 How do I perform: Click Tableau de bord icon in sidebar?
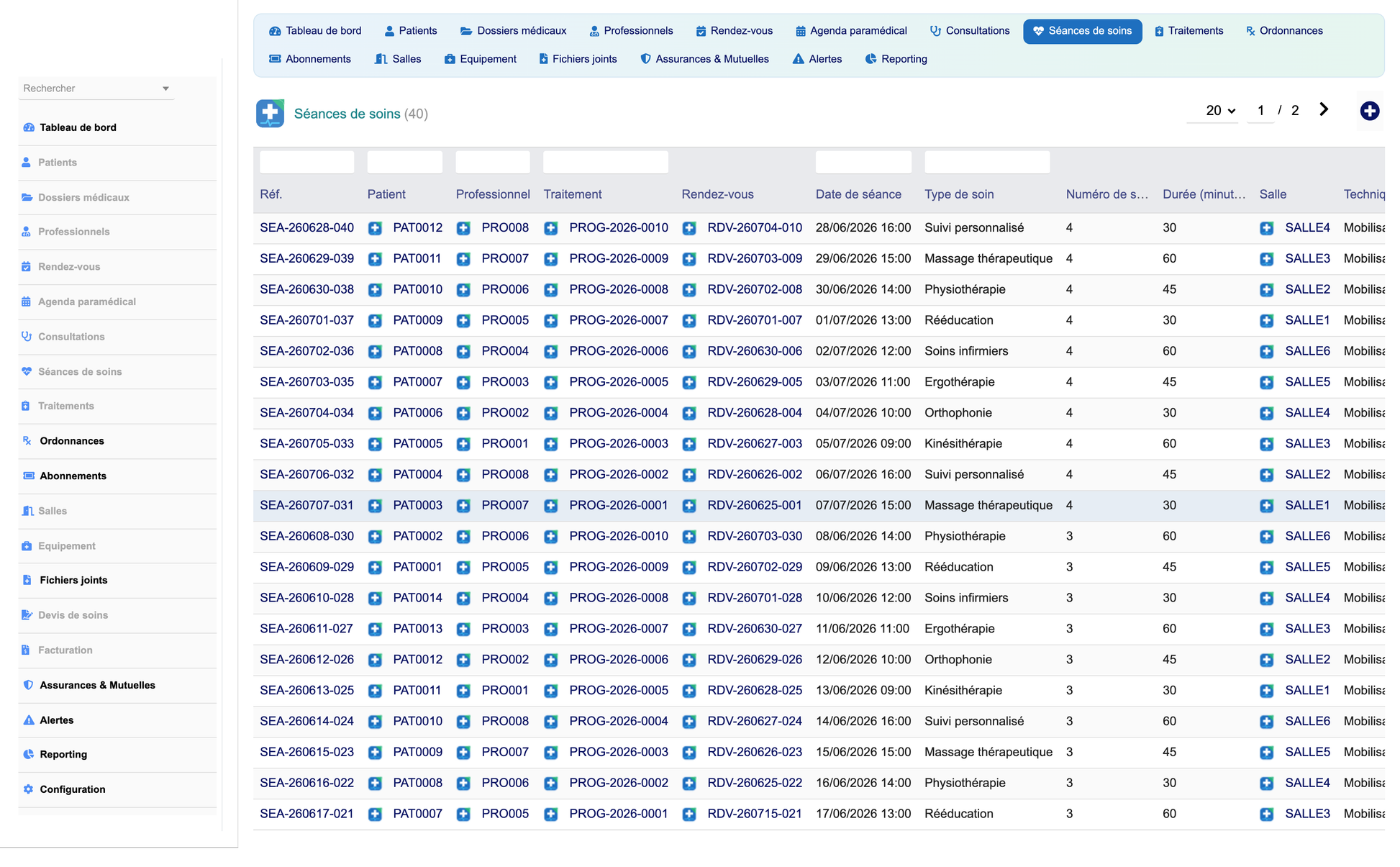pyautogui.click(x=29, y=127)
